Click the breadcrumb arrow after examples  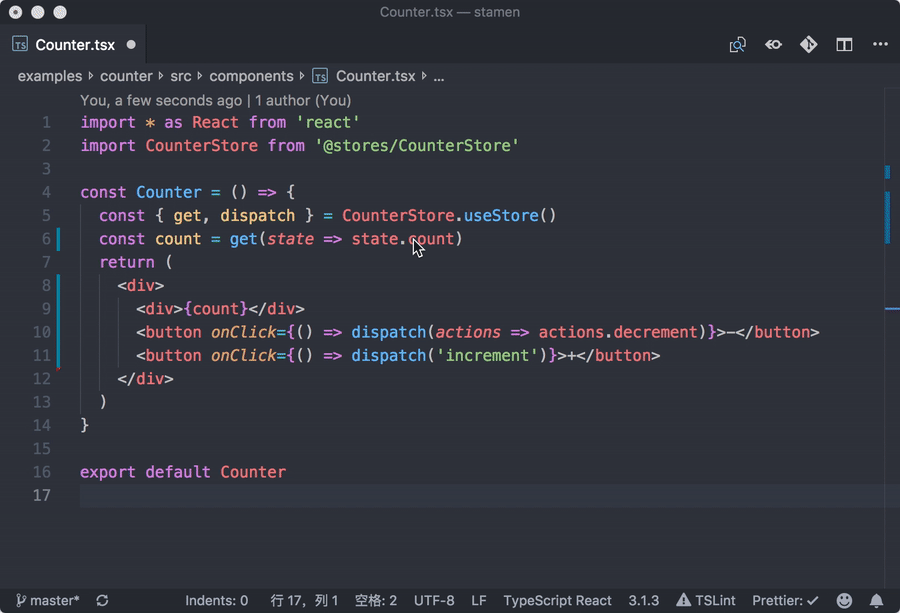click(91, 76)
